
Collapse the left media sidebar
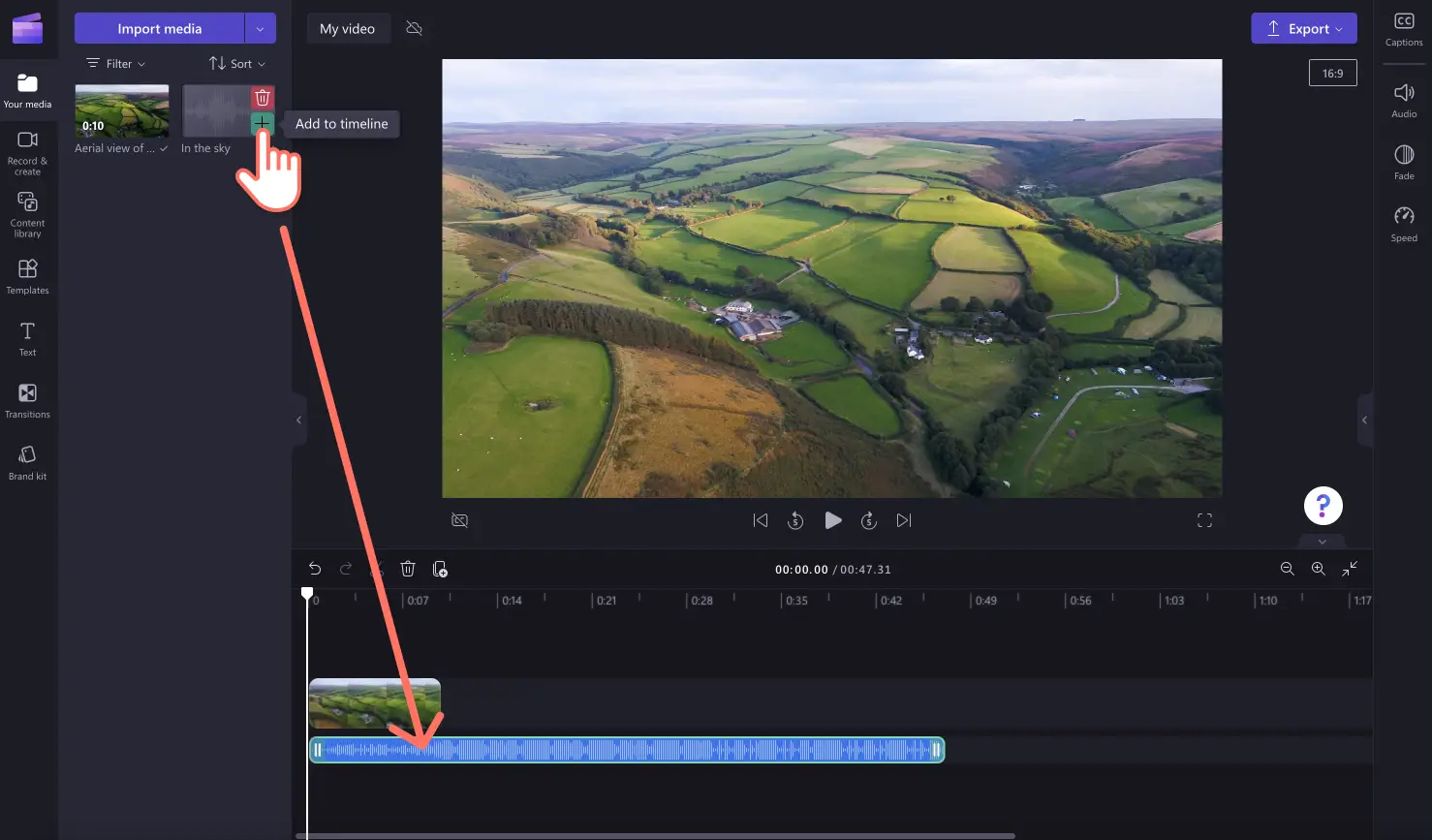click(298, 420)
